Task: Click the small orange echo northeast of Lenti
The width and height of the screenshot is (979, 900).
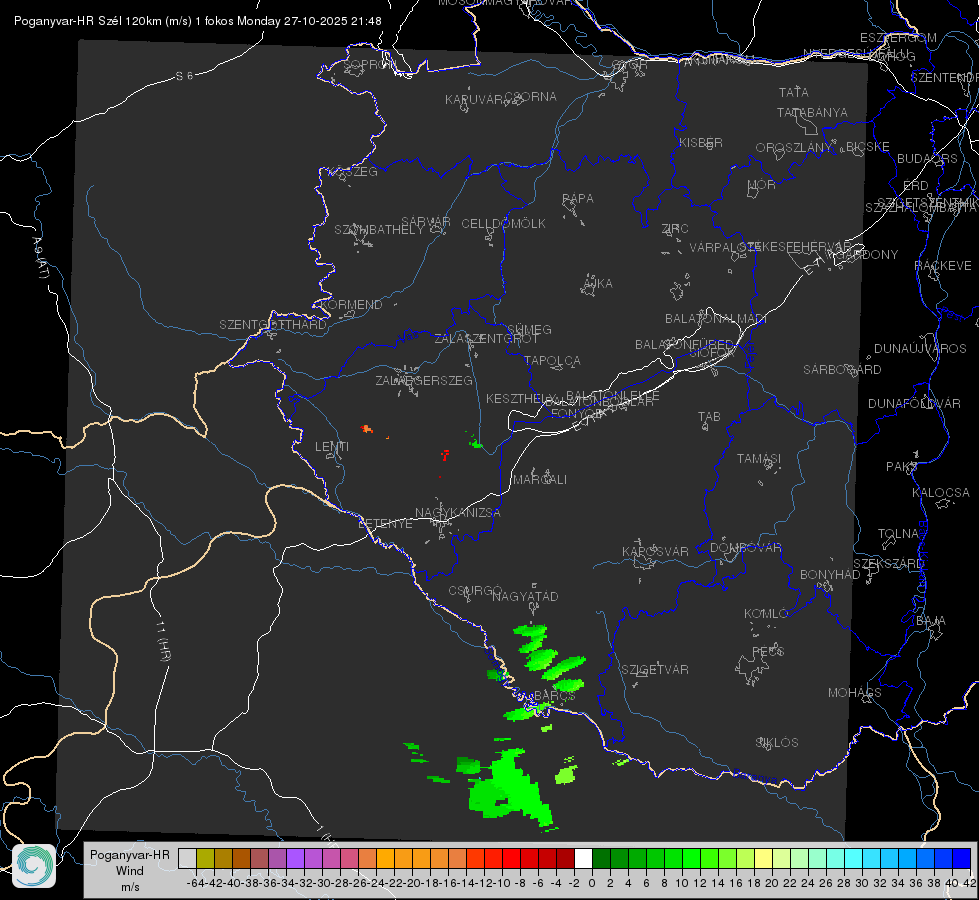Action: (x=367, y=428)
